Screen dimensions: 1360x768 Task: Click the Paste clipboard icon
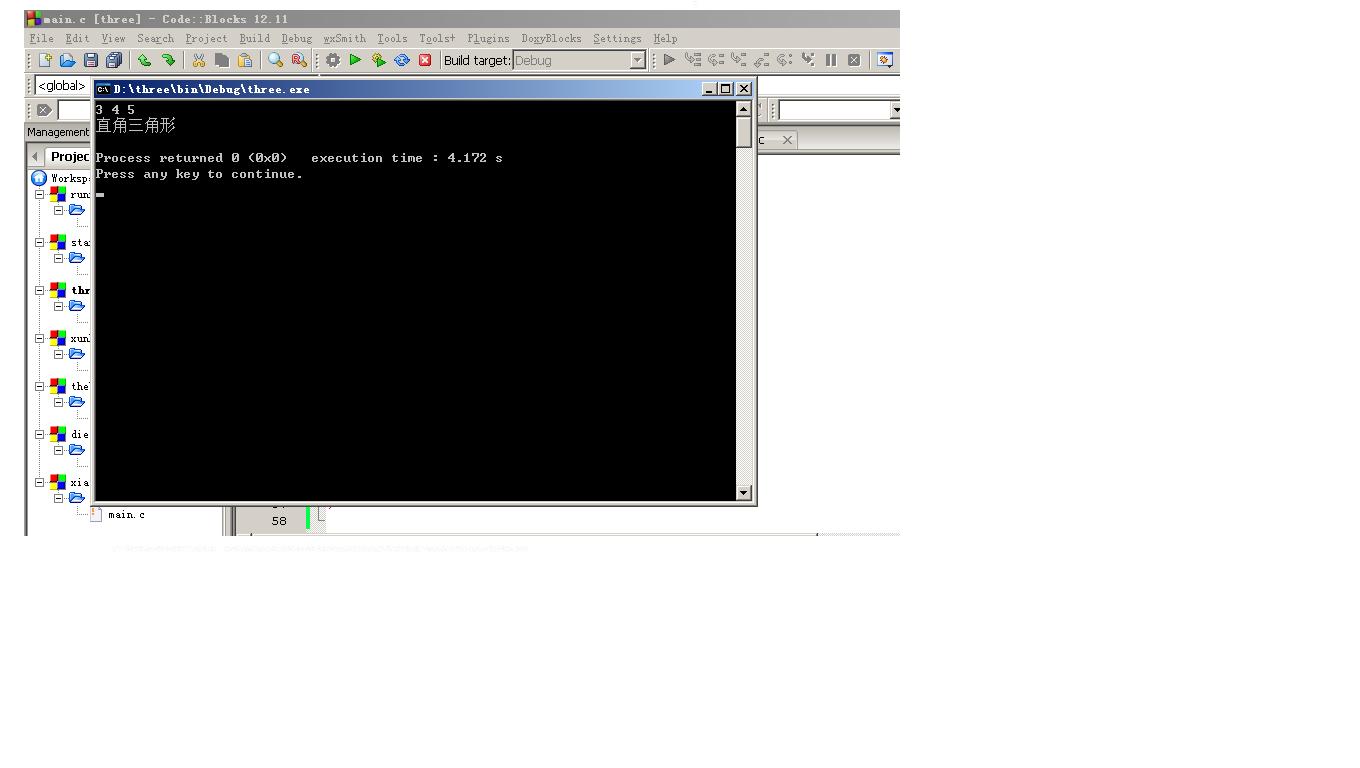[244, 60]
